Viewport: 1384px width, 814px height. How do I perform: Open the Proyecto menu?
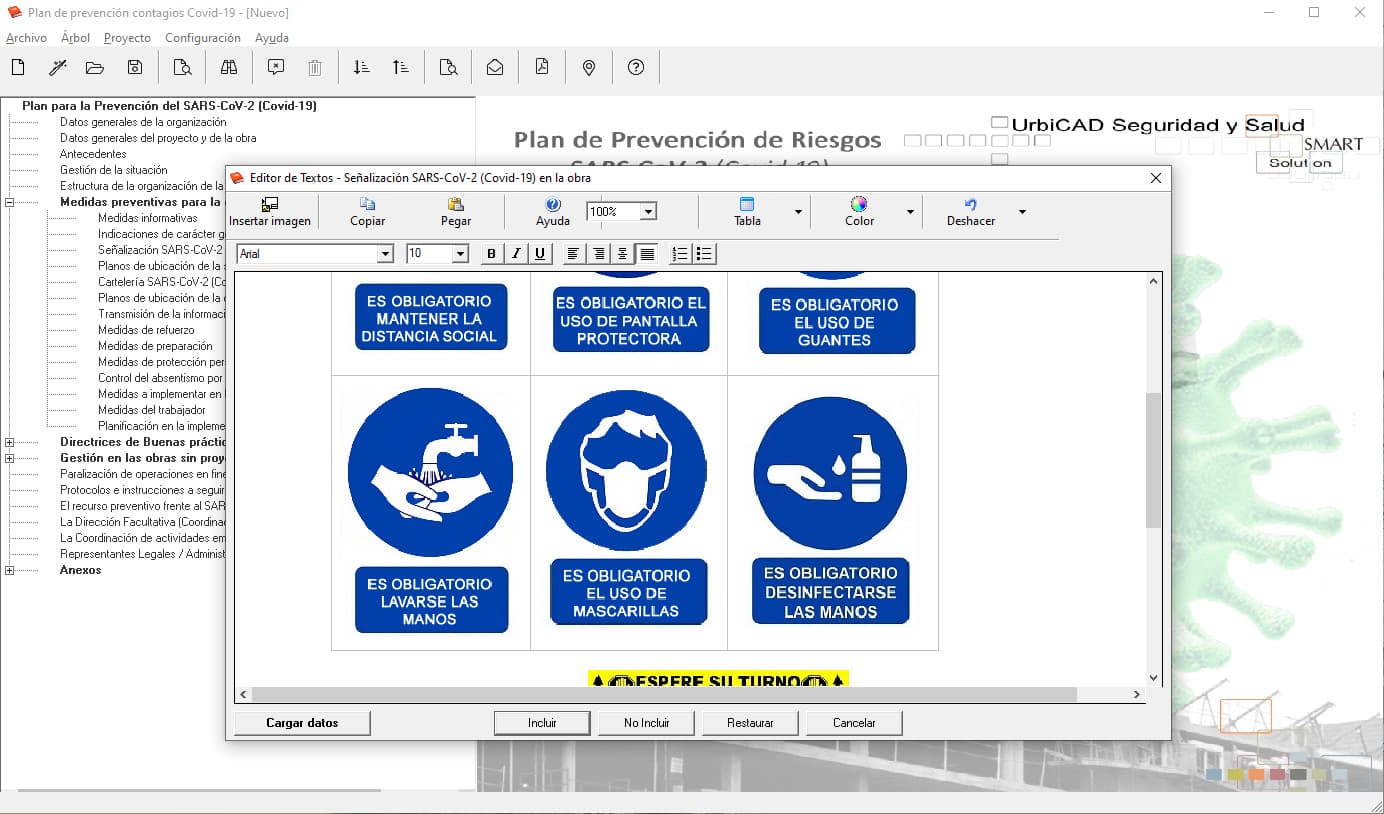[127, 38]
